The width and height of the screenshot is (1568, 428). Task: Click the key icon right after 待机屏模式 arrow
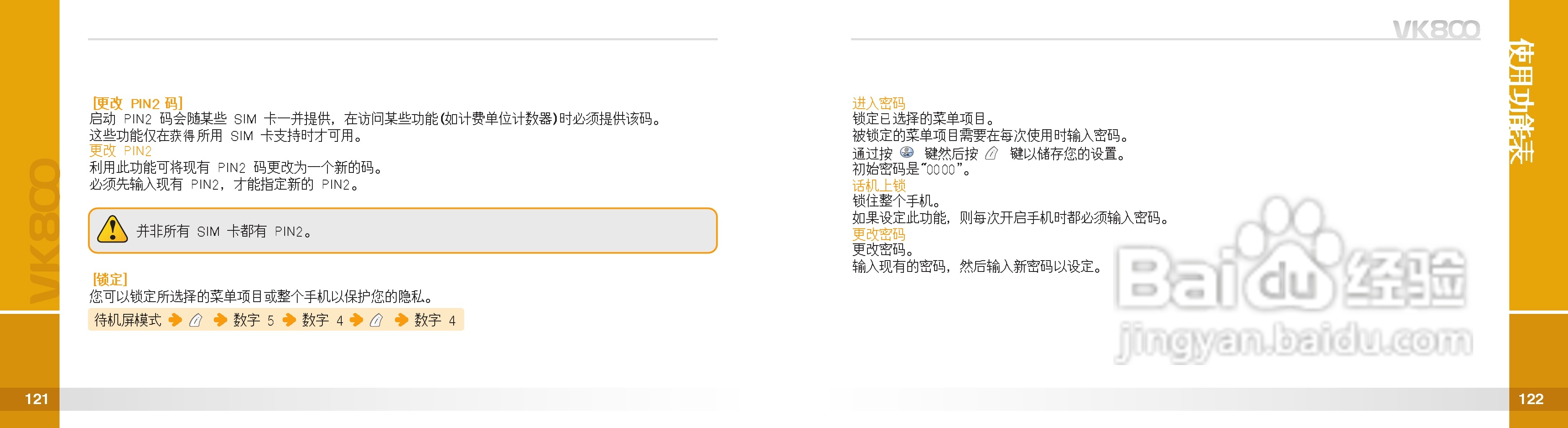pyautogui.click(x=195, y=320)
